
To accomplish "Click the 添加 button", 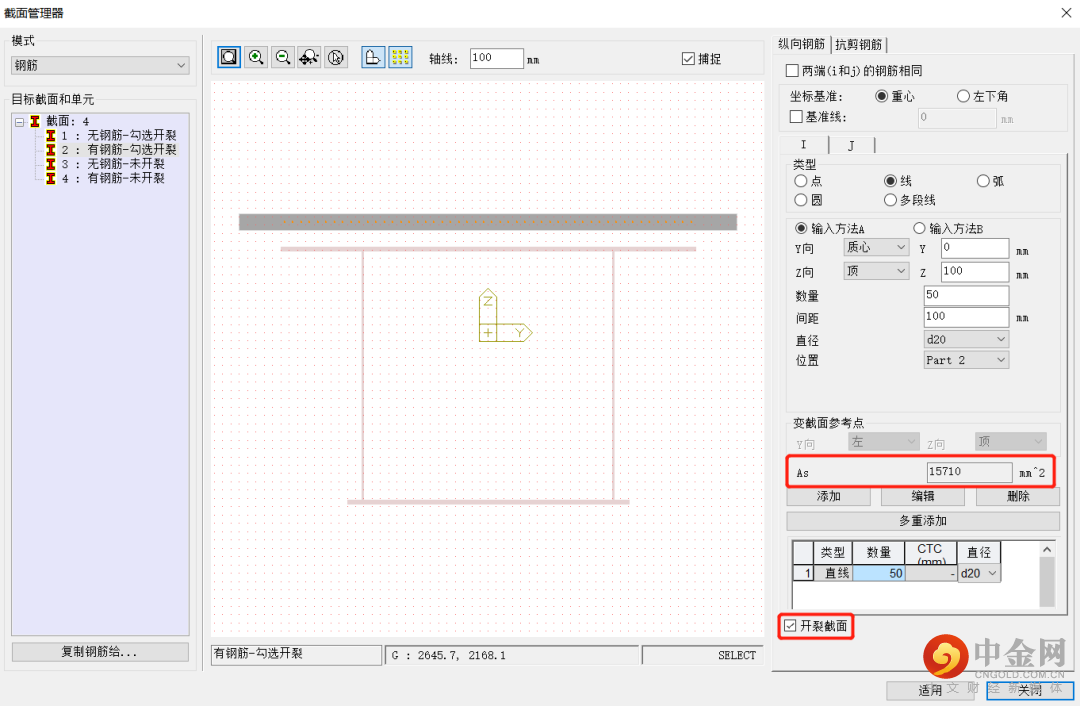I will [829, 496].
